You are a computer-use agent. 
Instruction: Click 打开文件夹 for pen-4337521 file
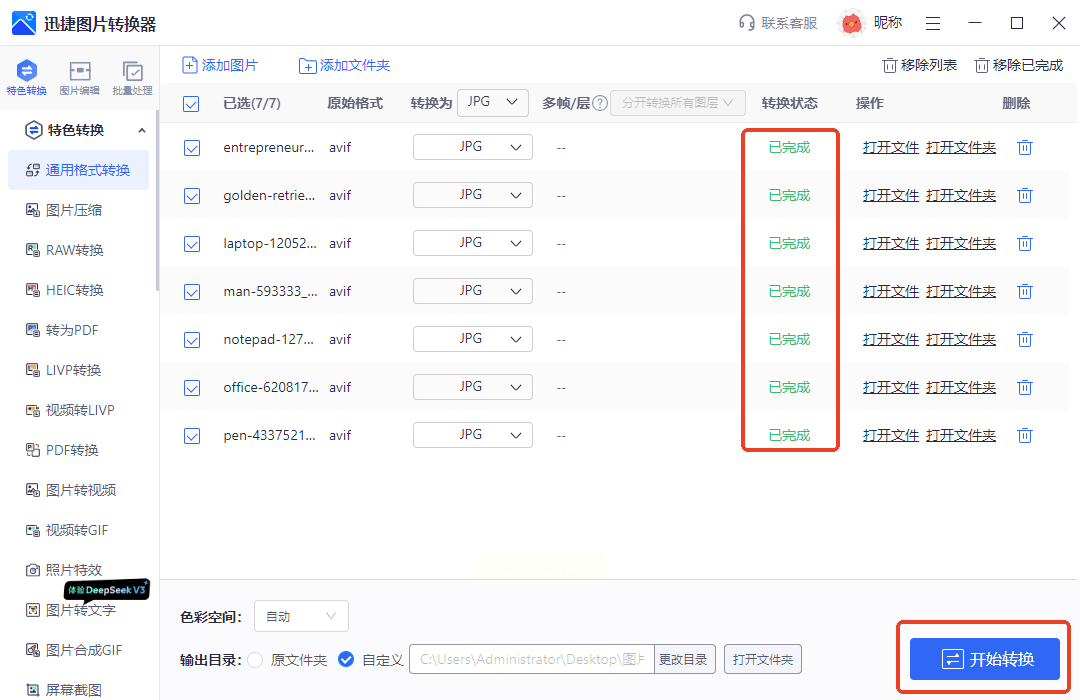click(x=961, y=435)
